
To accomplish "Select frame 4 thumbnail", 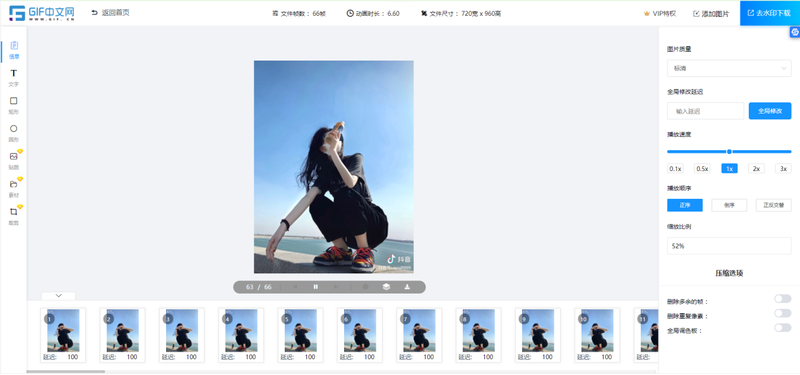I will pyautogui.click(x=241, y=335).
